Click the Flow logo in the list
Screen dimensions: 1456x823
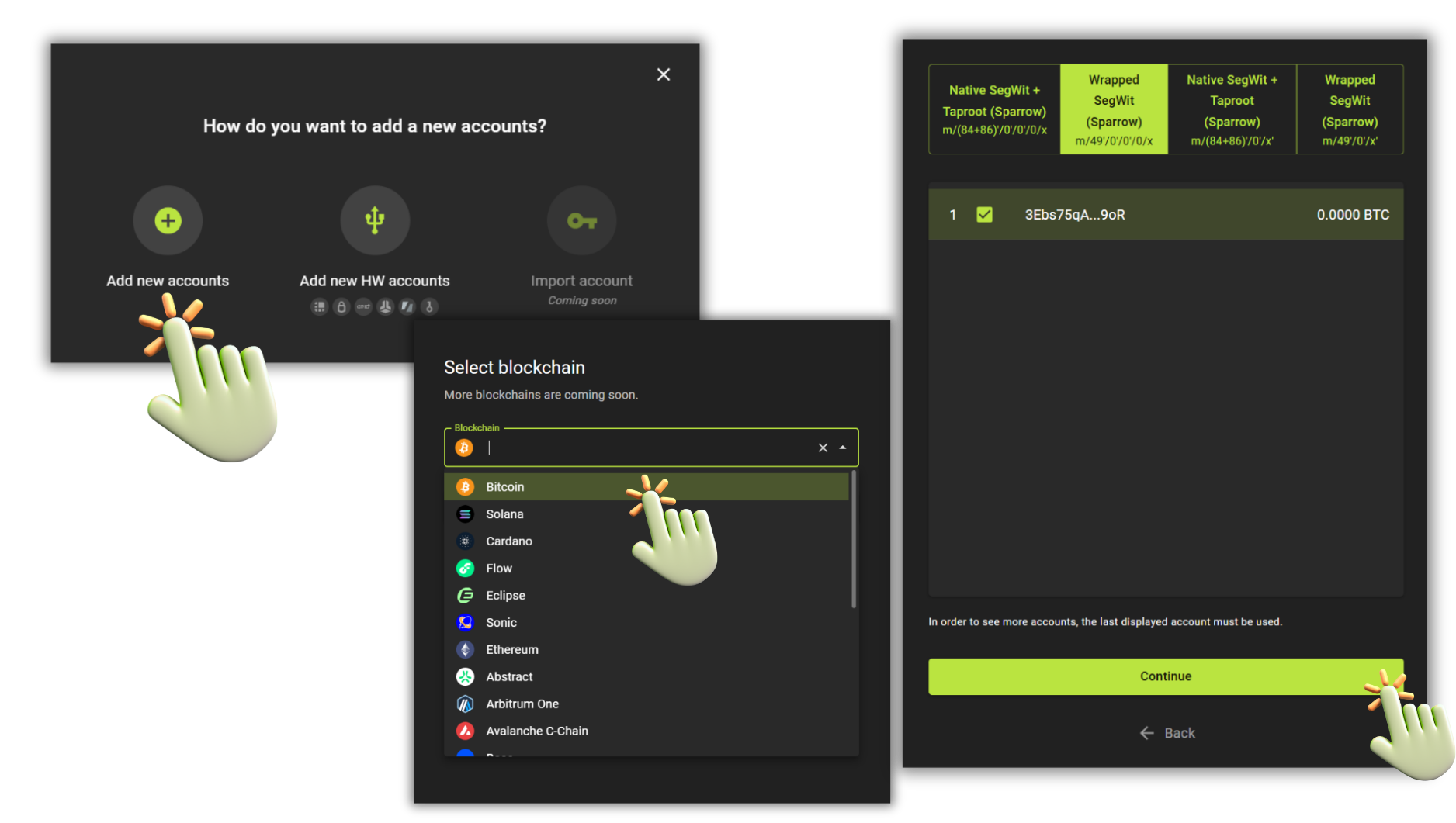point(465,568)
